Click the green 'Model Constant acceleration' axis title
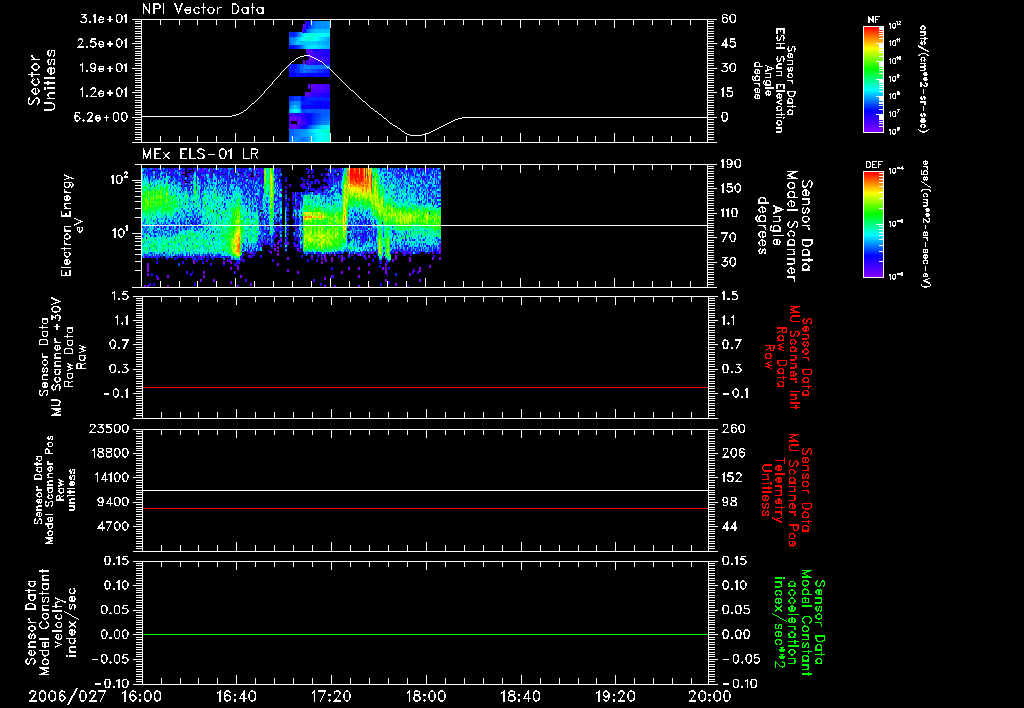The height and width of the screenshot is (708, 1024). click(799, 622)
